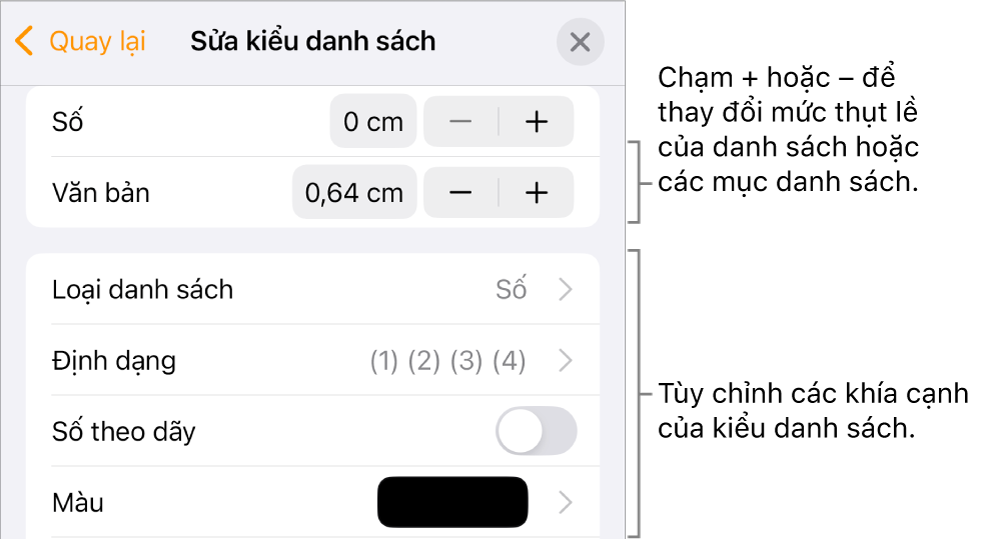Tap the back chevron arrow icon
Viewport: 988px width, 539px height.
point(25,42)
